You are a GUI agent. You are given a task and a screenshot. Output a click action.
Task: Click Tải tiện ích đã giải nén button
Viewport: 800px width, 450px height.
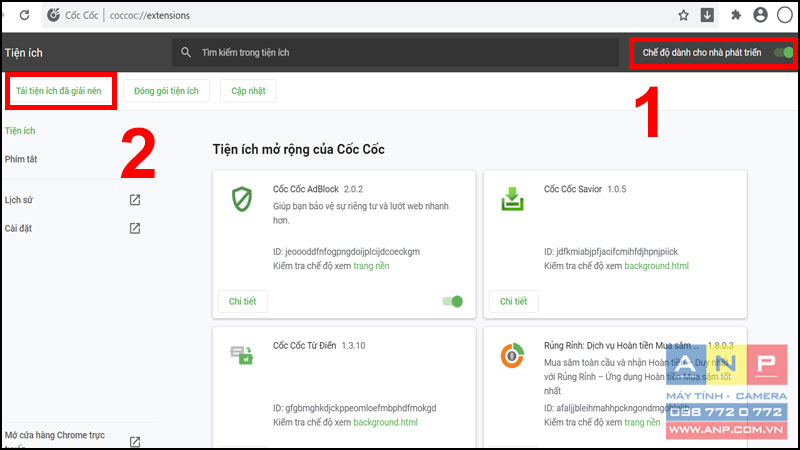pos(59,91)
